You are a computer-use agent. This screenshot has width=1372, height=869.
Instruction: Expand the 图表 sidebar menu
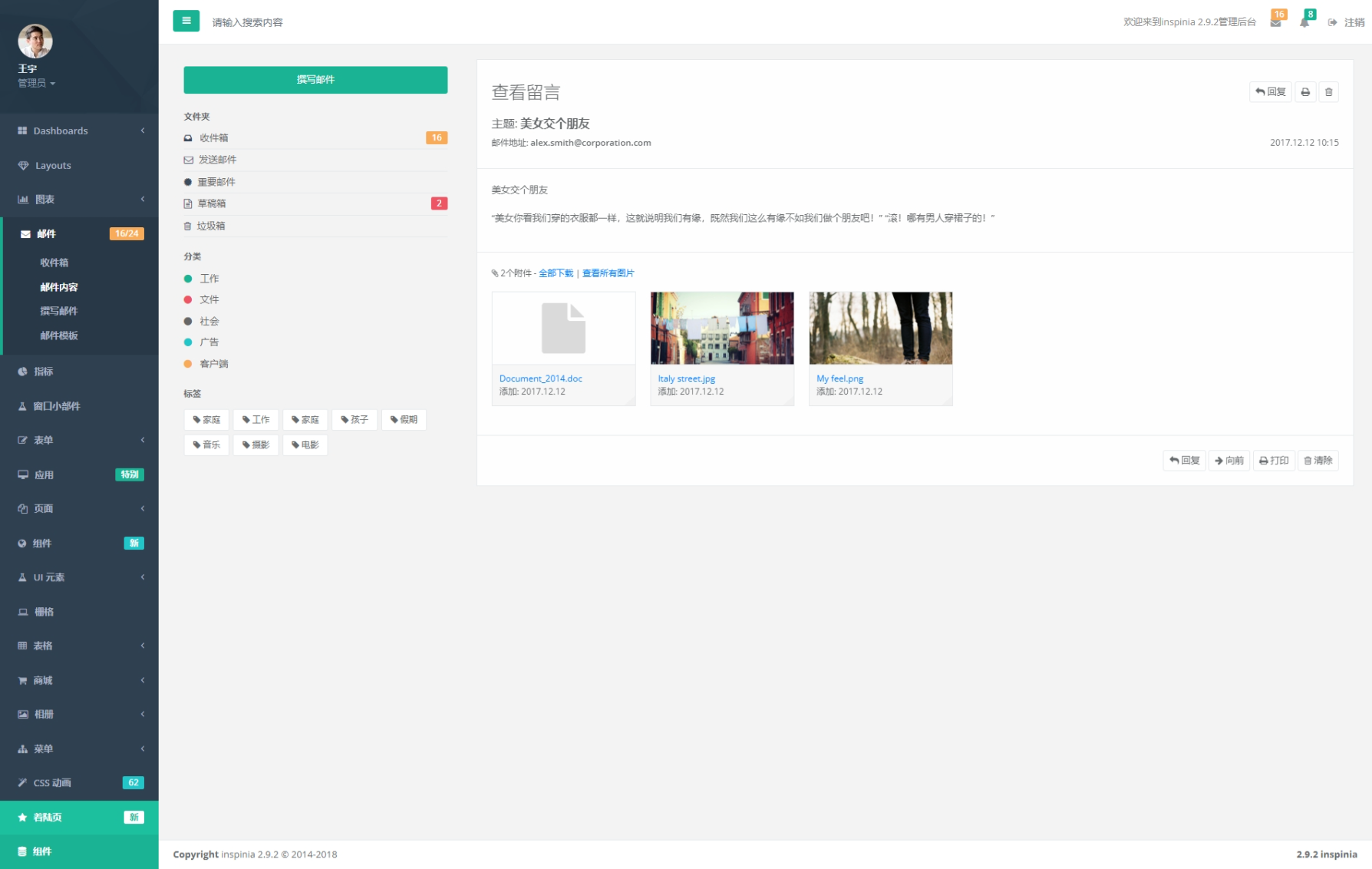tap(42, 199)
